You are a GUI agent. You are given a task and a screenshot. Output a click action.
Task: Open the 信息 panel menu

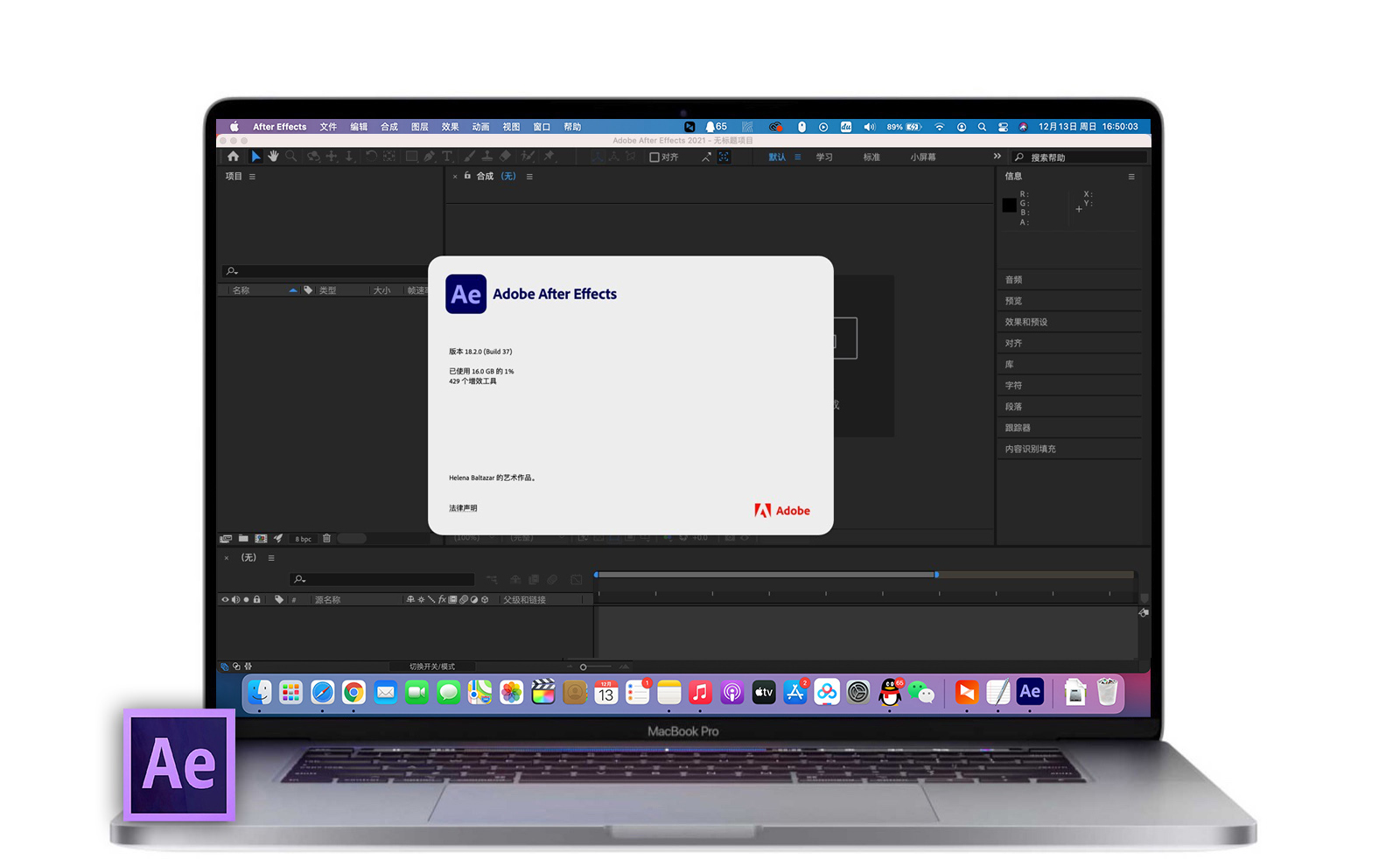tap(1131, 177)
